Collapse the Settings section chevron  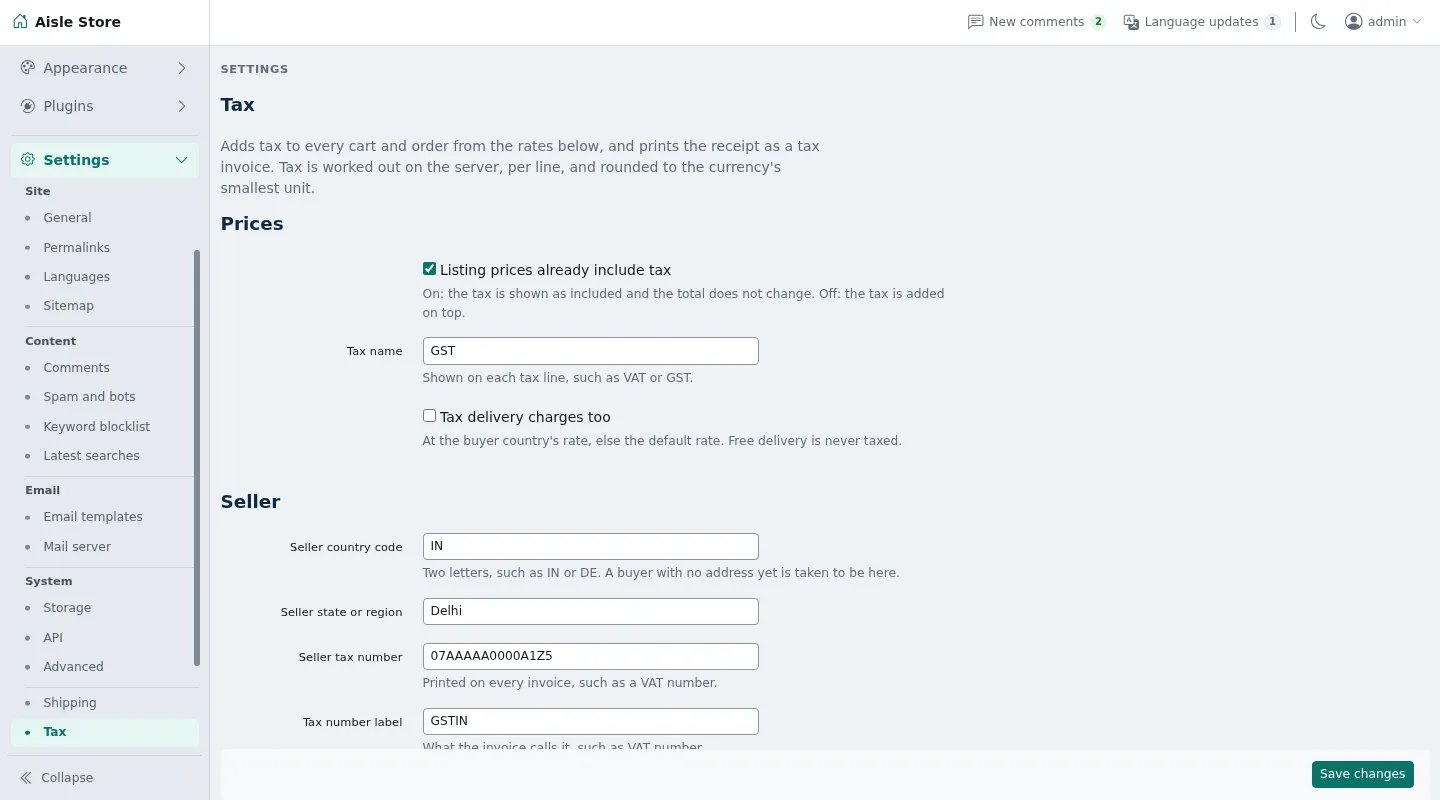[182, 160]
